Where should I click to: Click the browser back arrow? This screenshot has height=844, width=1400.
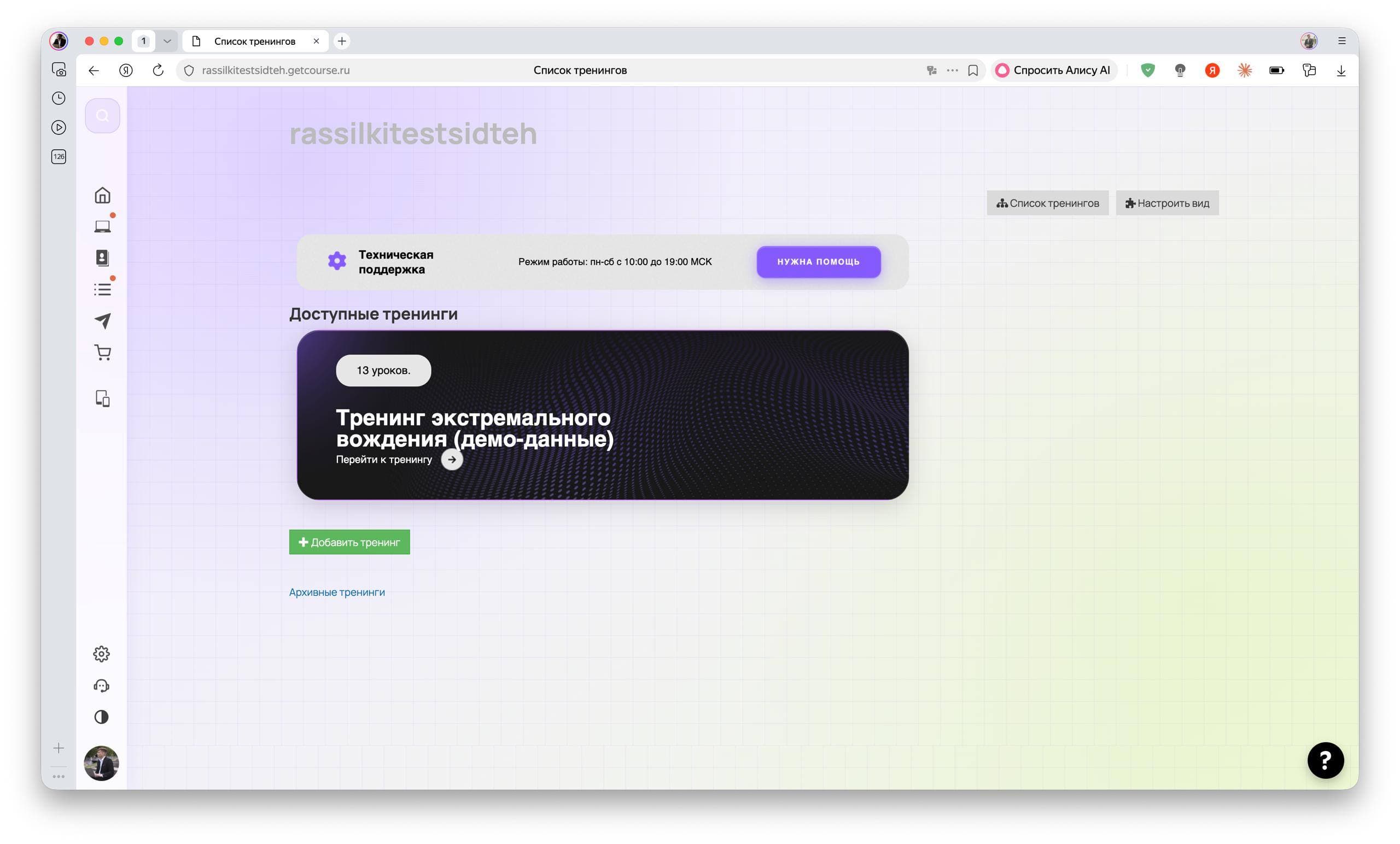coord(94,71)
